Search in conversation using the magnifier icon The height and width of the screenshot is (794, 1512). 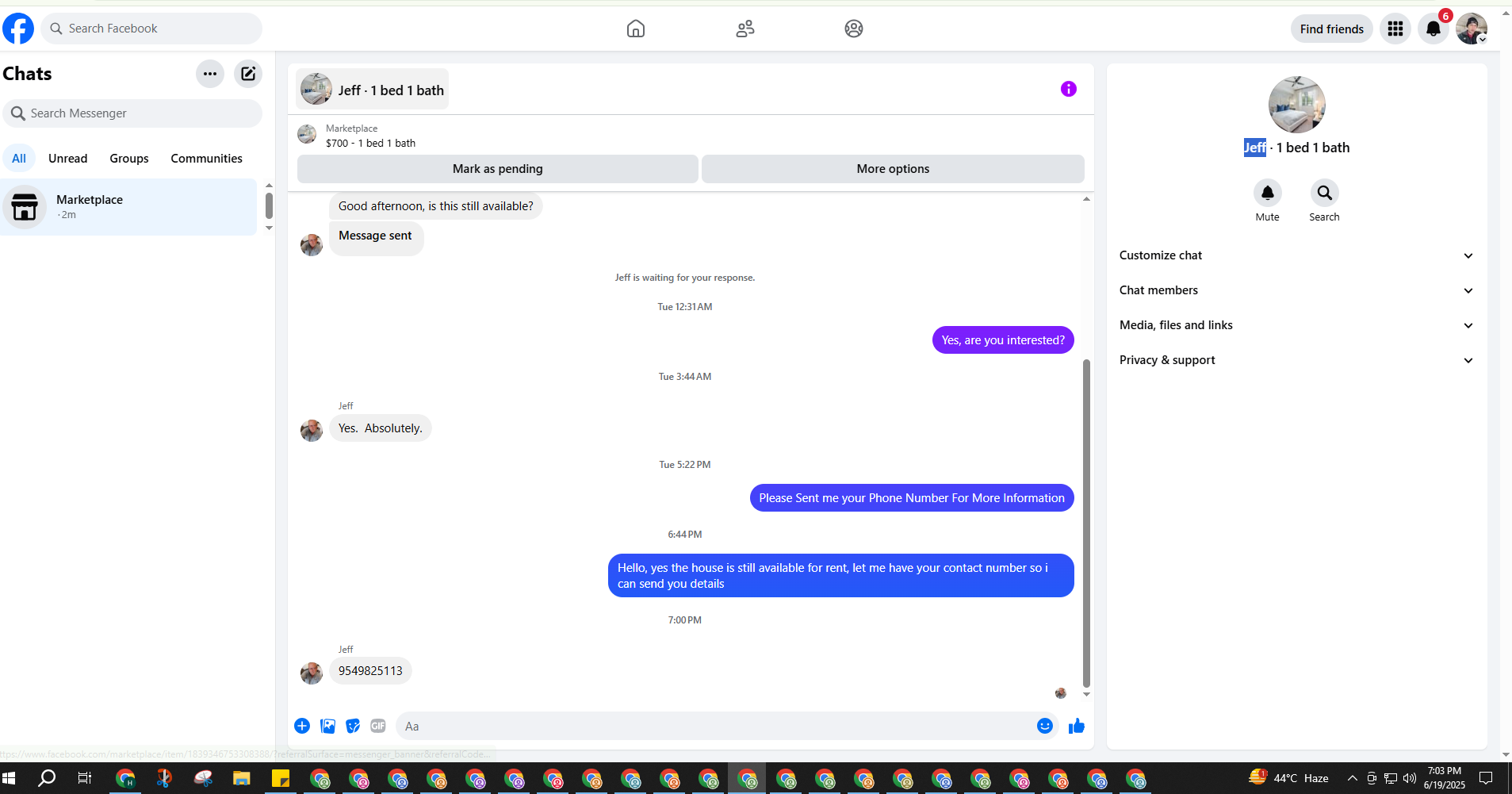click(1324, 193)
